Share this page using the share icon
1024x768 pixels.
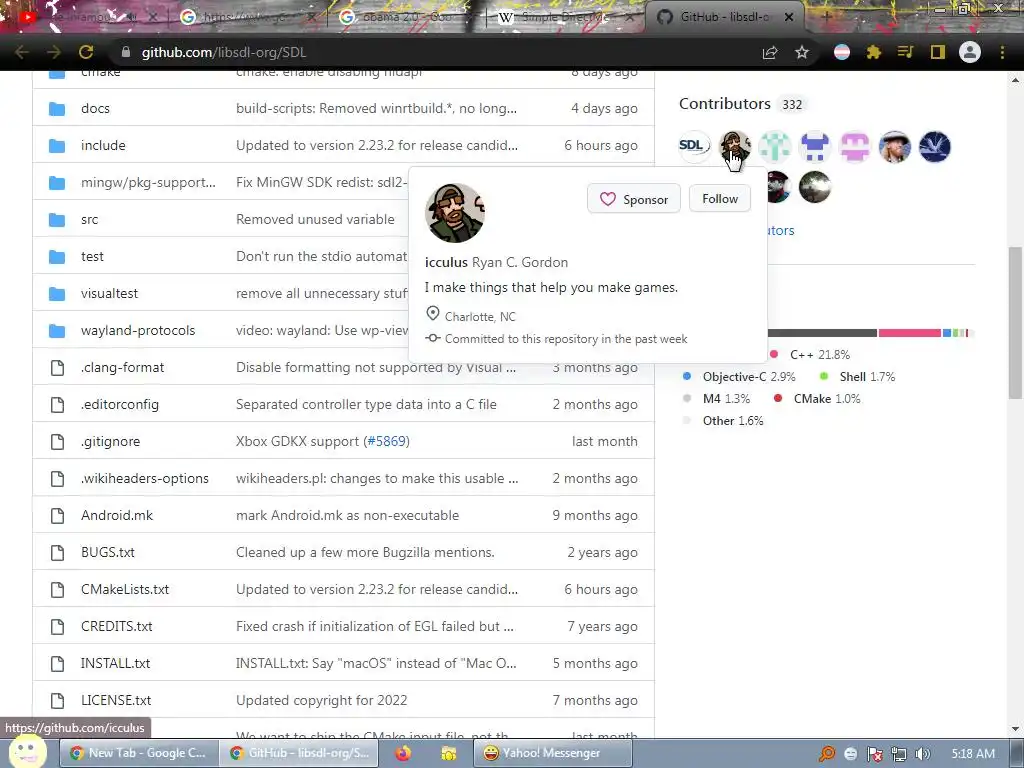[x=770, y=52]
